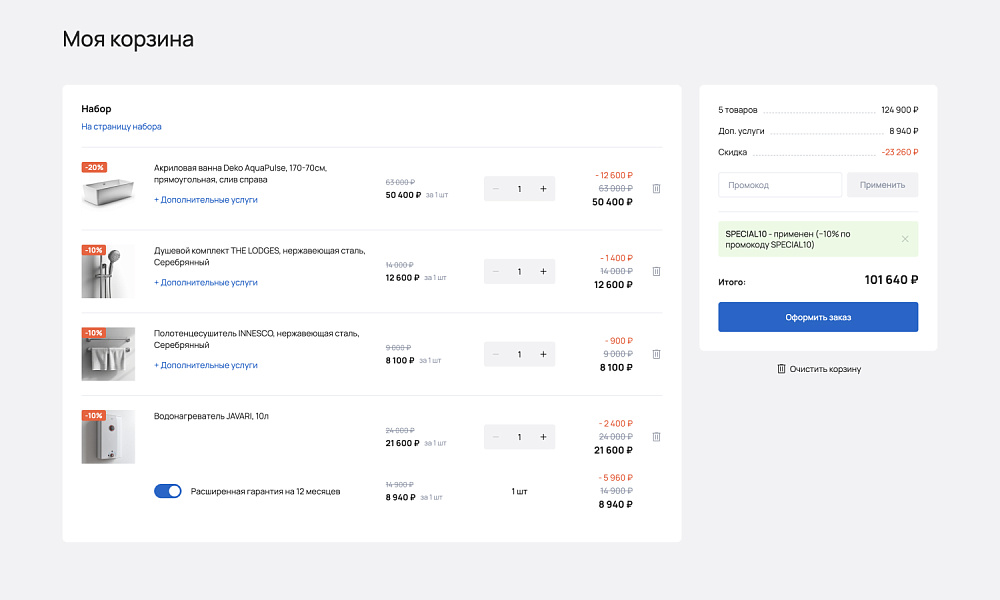The width and height of the screenshot is (1000, 600).
Task: Dismiss the SPECIAL10 promo code notice
Action: (x=905, y=239)
